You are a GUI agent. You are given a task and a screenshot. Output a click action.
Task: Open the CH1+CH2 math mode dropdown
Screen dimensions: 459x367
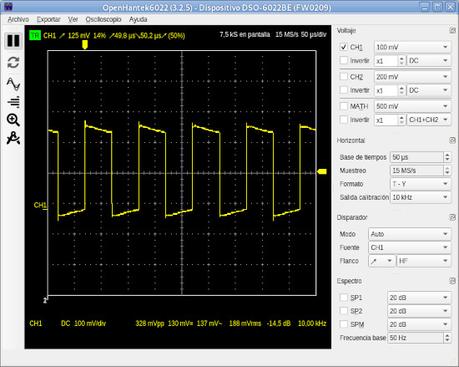(429, 120)
